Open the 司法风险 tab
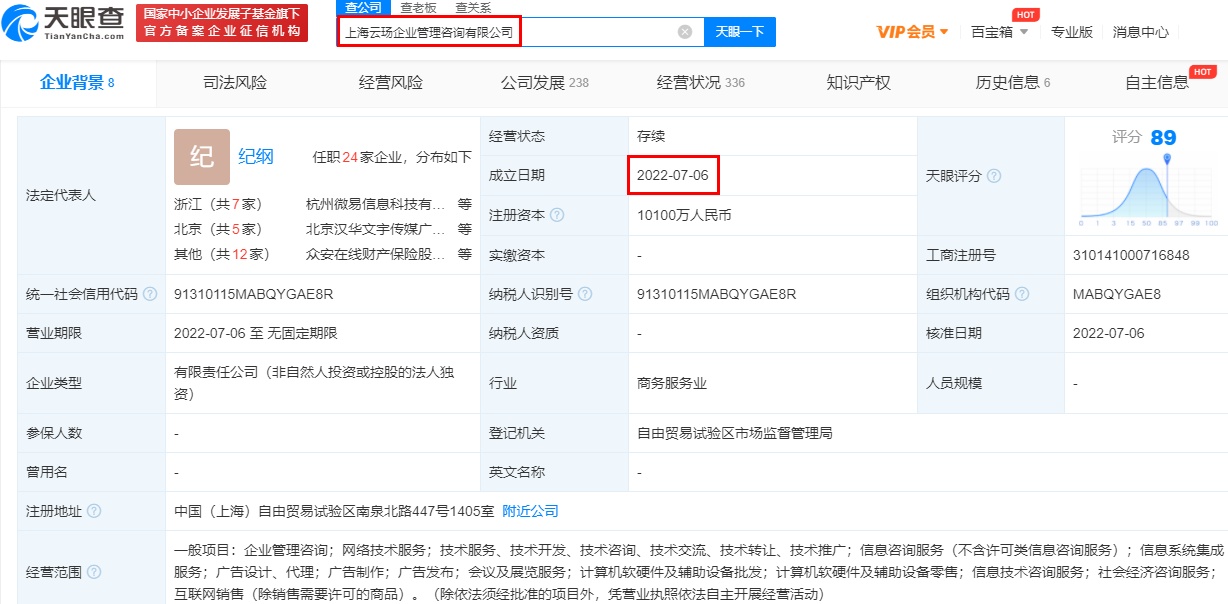 click(235, 83)
